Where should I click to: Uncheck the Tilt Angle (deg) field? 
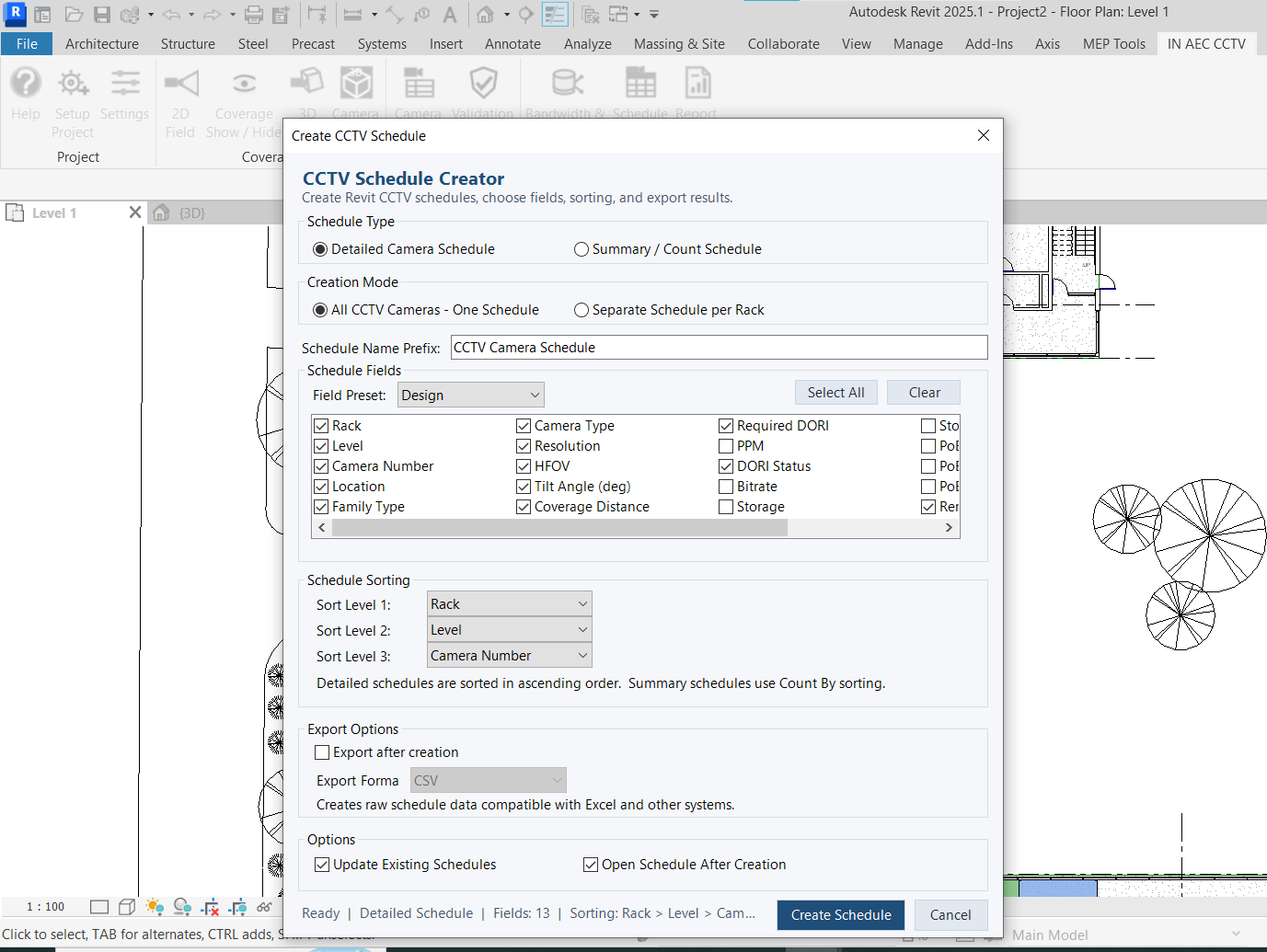(x=524, y=487)
